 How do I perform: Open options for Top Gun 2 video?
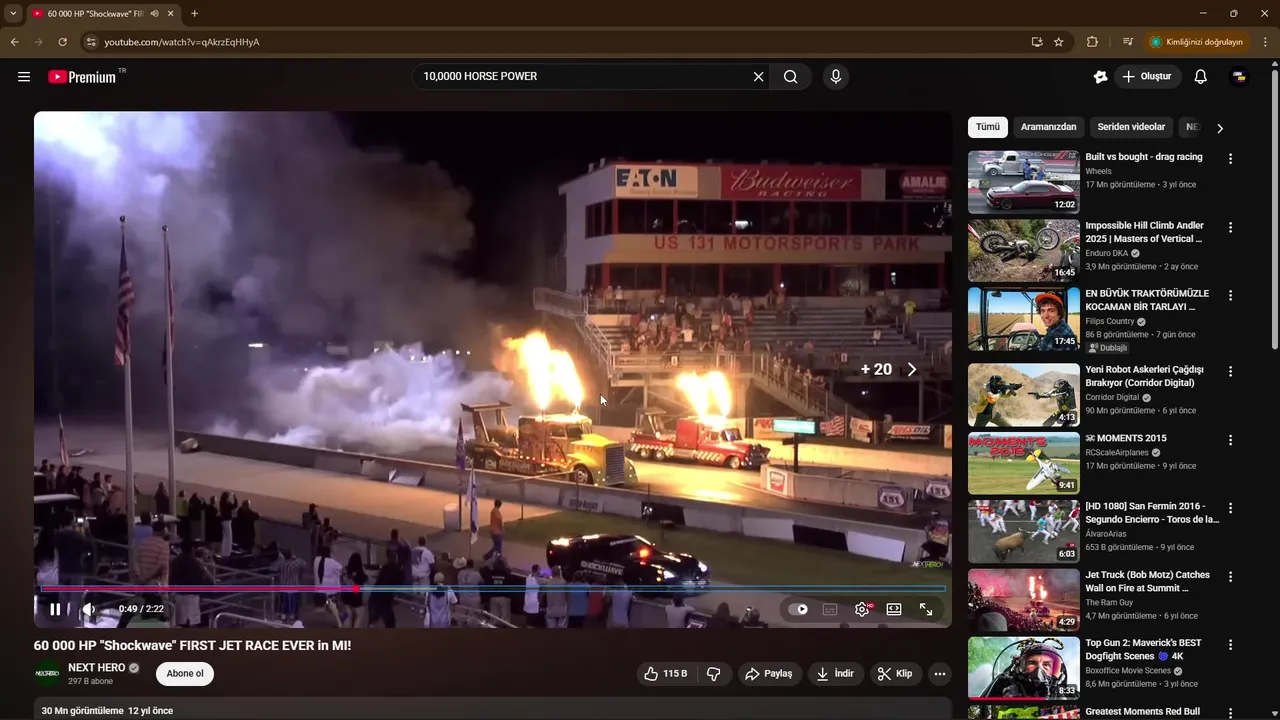[x=1231, y=644]
